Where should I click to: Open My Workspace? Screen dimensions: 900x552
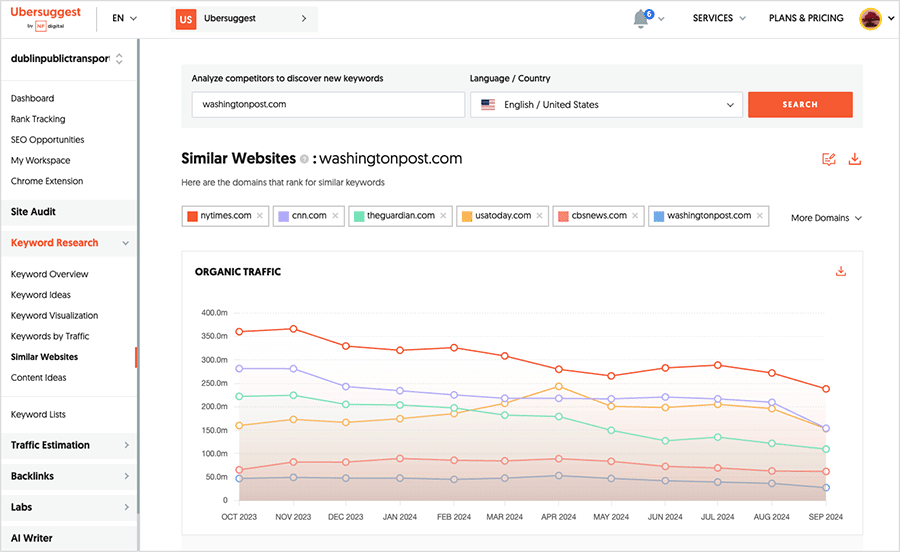[x=40, y=161]
